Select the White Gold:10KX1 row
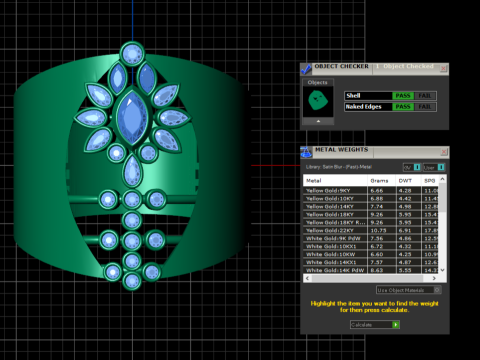480x360 pixels. pos(371,247)
